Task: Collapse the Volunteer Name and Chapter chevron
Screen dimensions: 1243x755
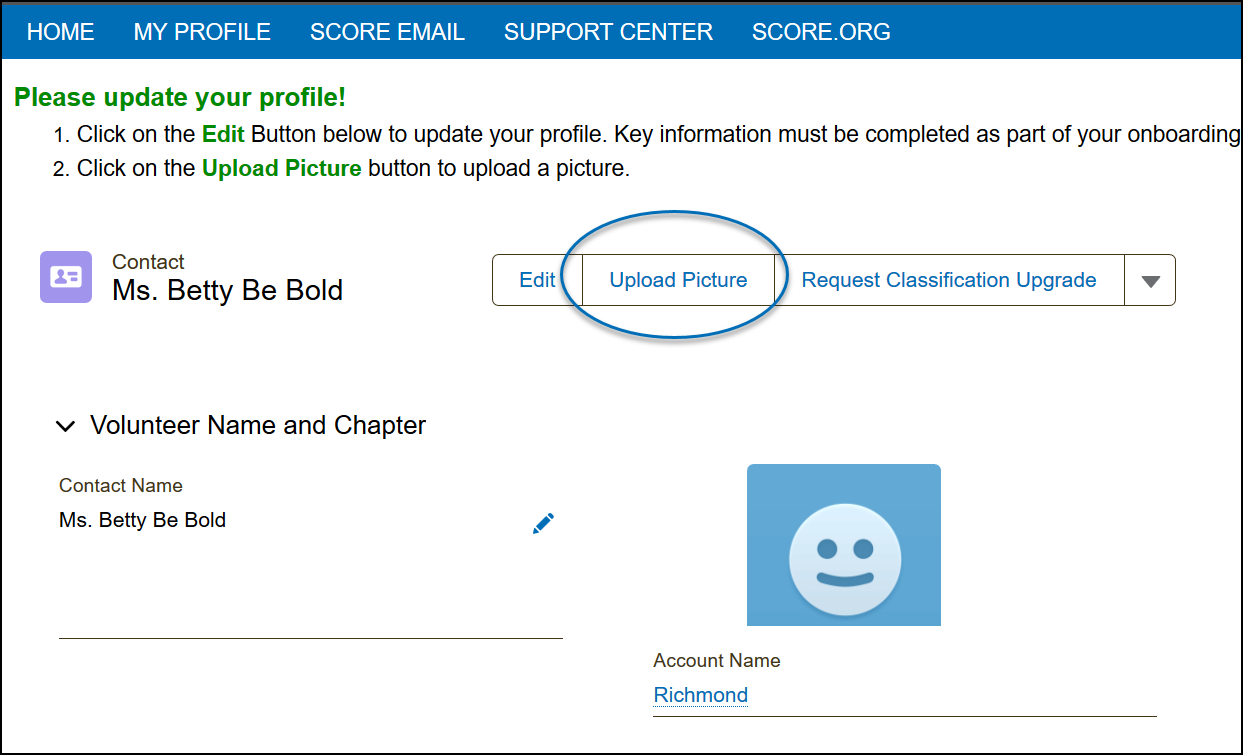Action: pos(66,427)
